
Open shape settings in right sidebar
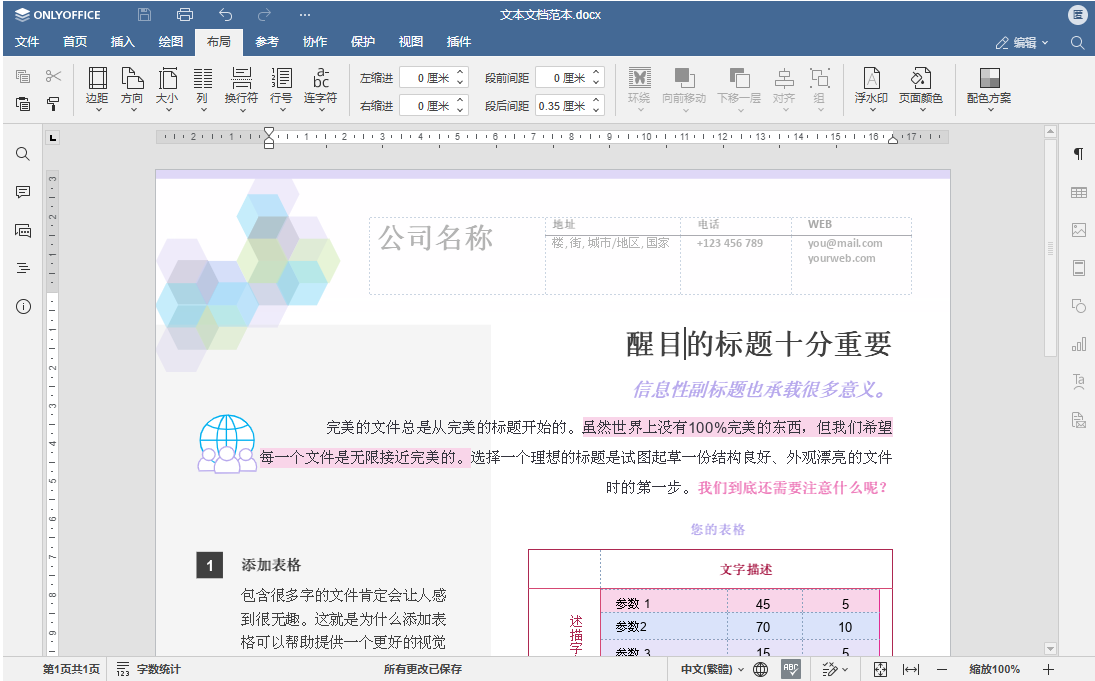point(1079,306)
